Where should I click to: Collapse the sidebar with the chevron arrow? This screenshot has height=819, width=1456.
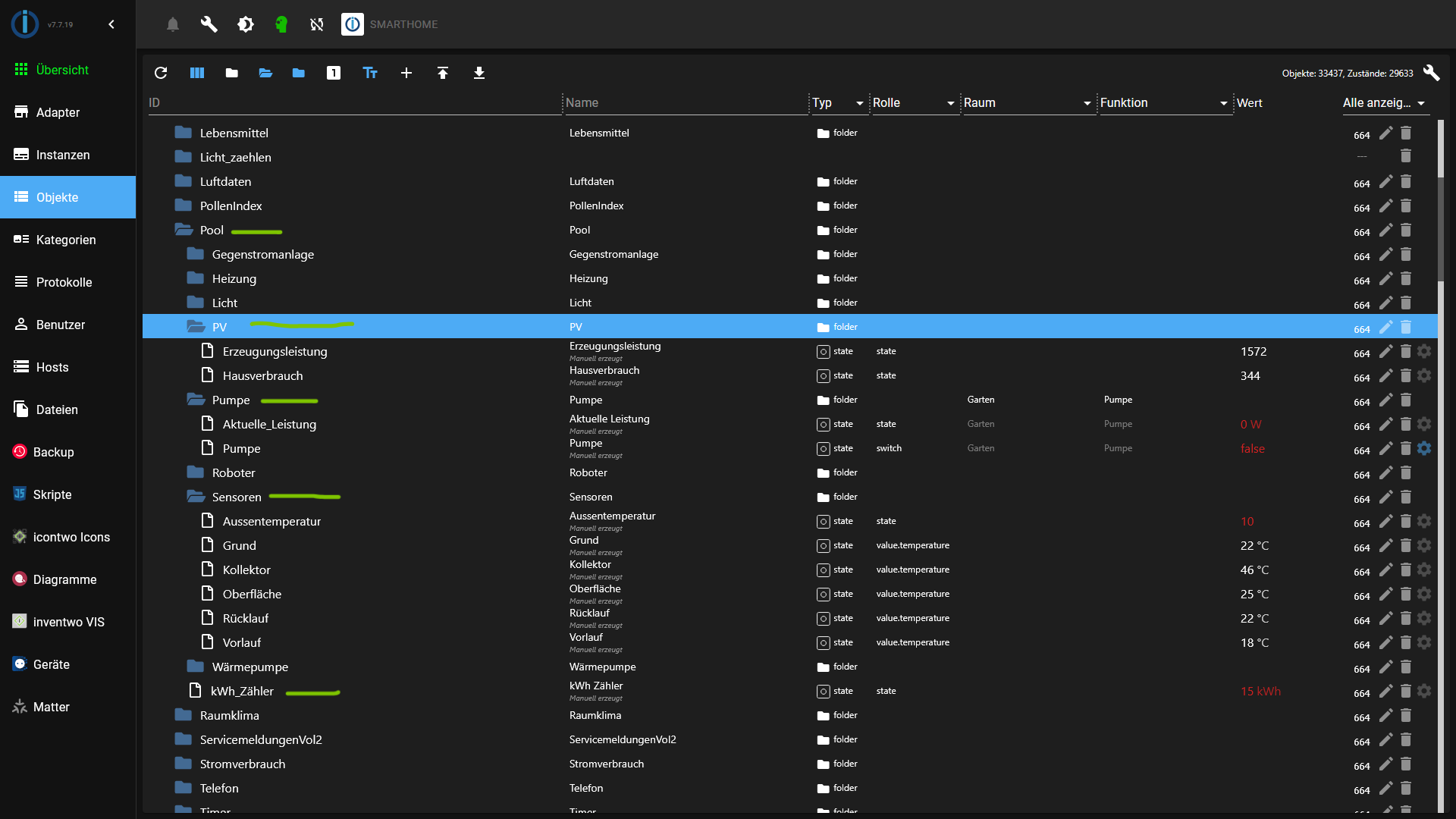click(111, 24)
